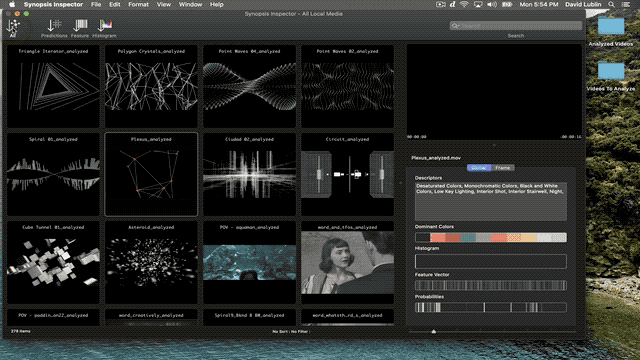640x360 pixels.
Task: Click the No Sort : No Filter status
Action: tap(291, 331)
